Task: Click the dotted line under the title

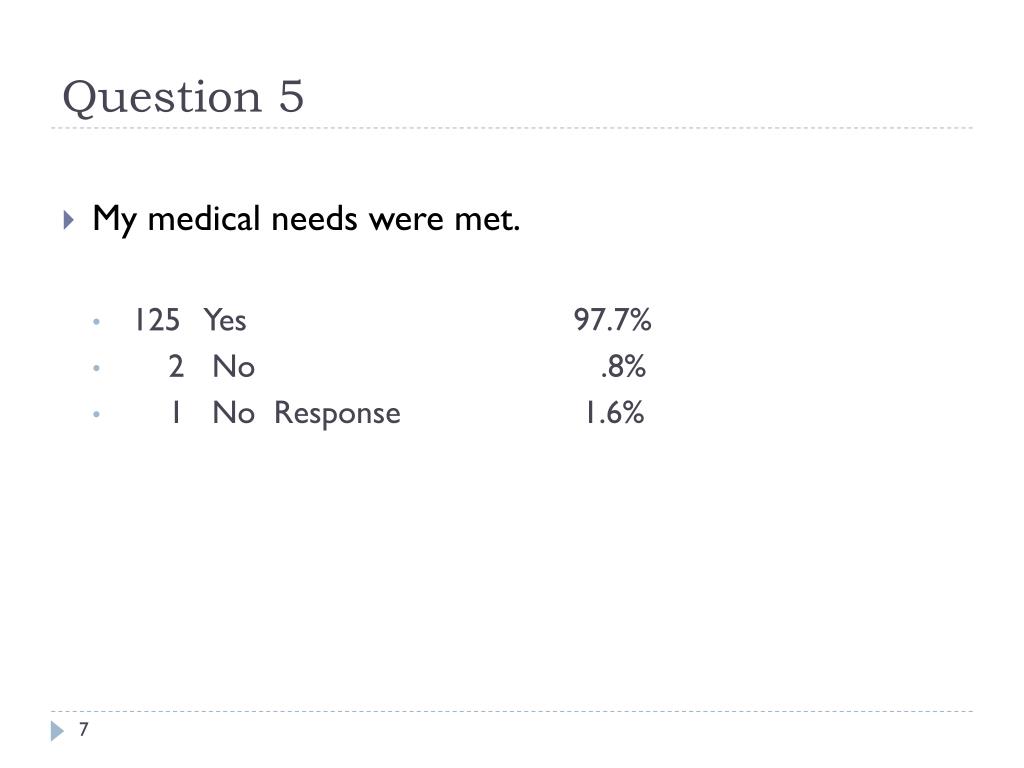Action: [x=512, y=128]
